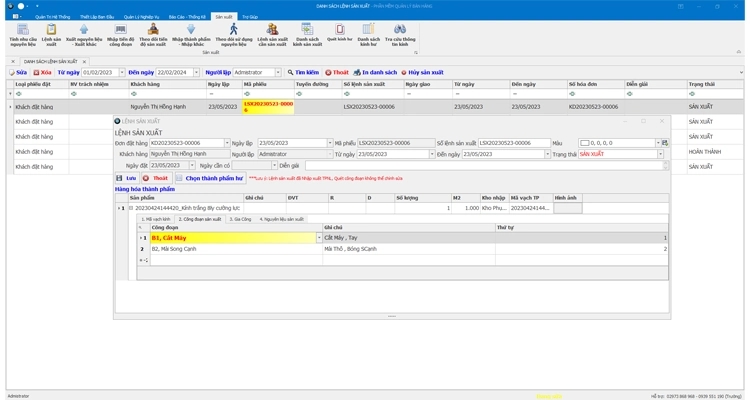Open Nhập tiến độ công đoạn
This screenshot has height=400, width=750.
(x=120, y=35)
